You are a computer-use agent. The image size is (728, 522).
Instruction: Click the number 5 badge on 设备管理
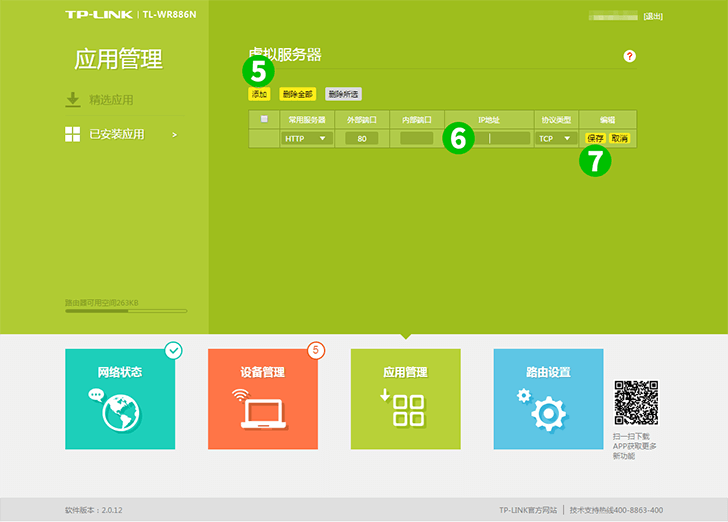click(x=316, y=350)
